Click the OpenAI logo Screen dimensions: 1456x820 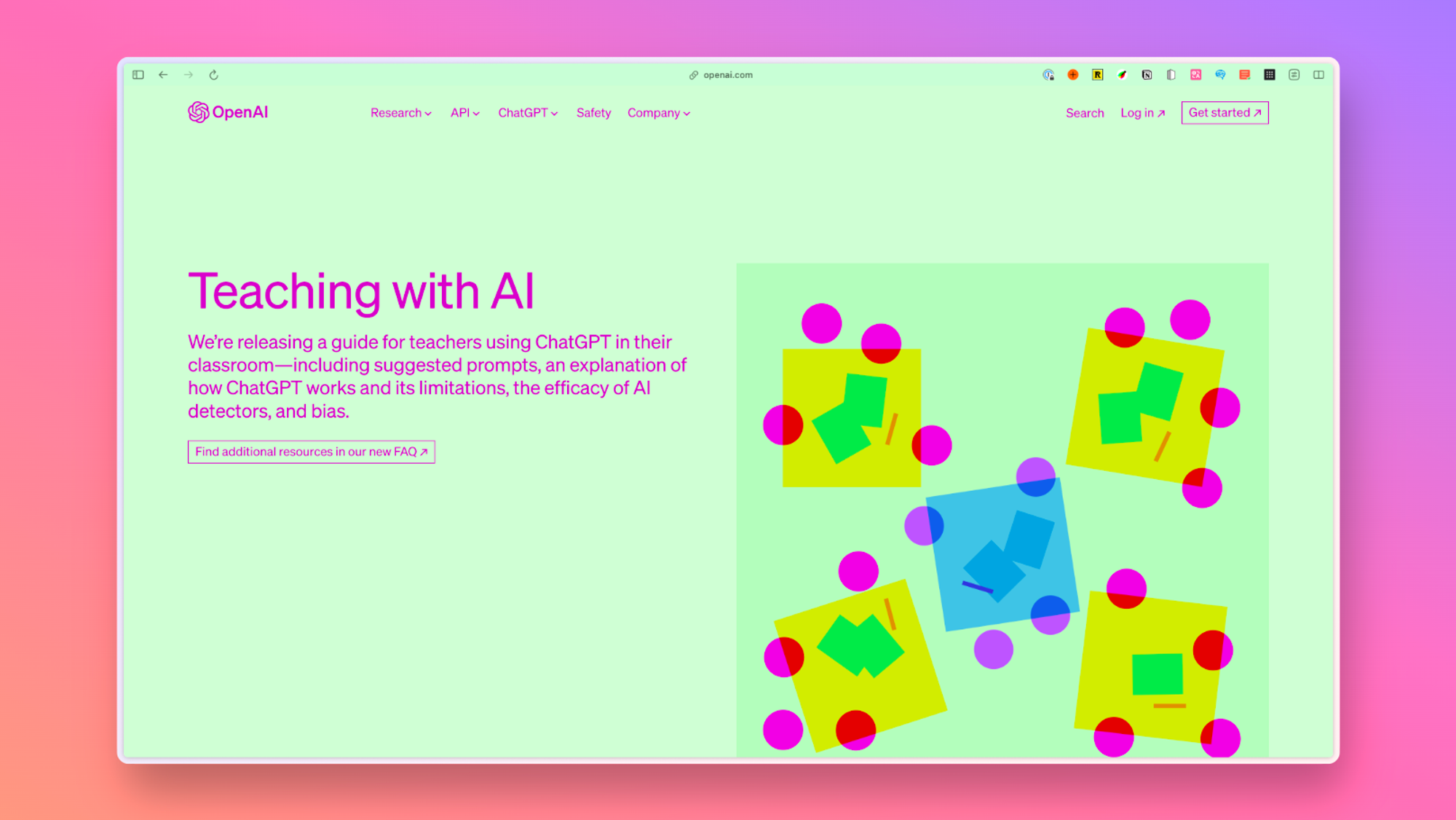tap(228, 112)
